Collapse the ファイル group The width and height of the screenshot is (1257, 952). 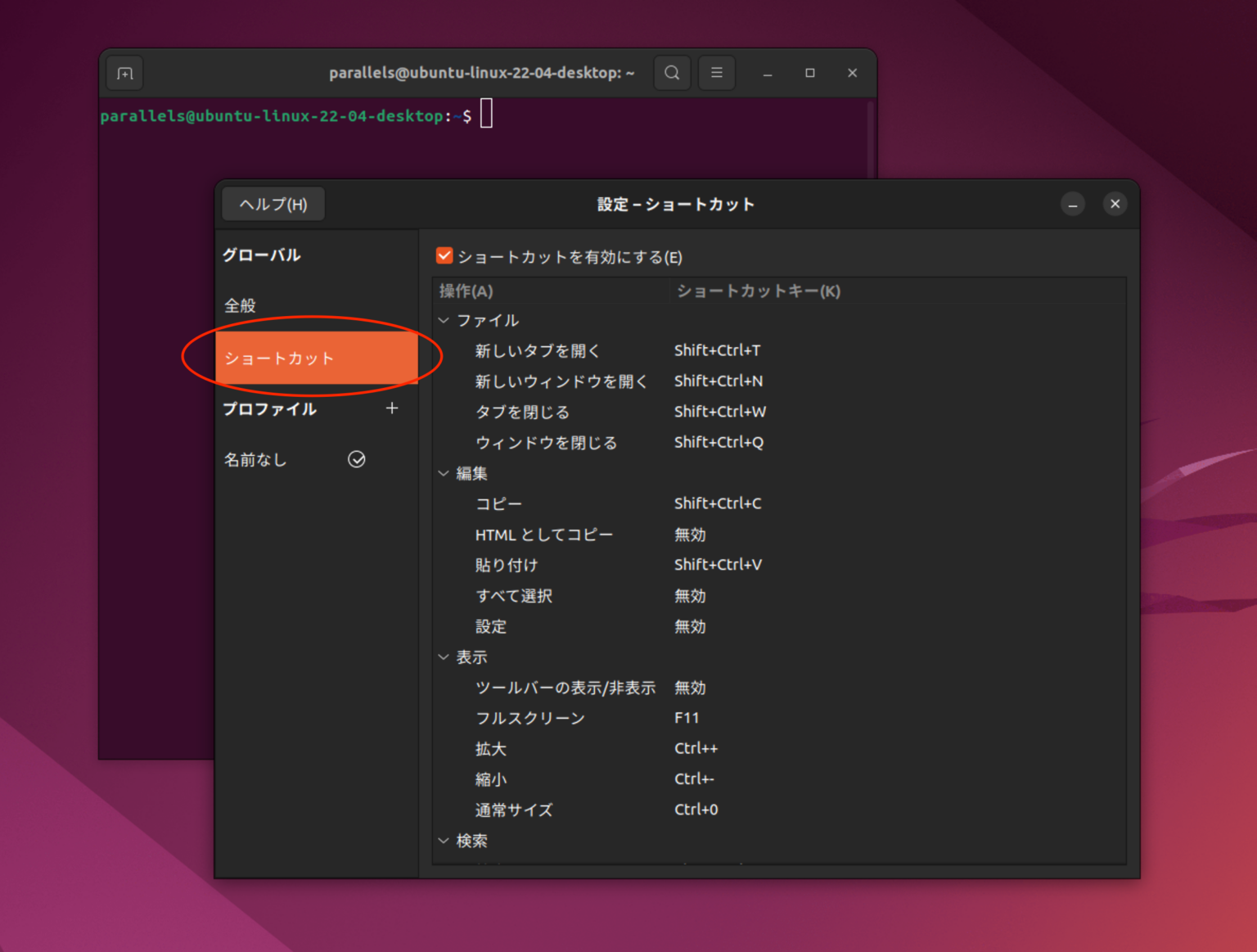[444, 320]
